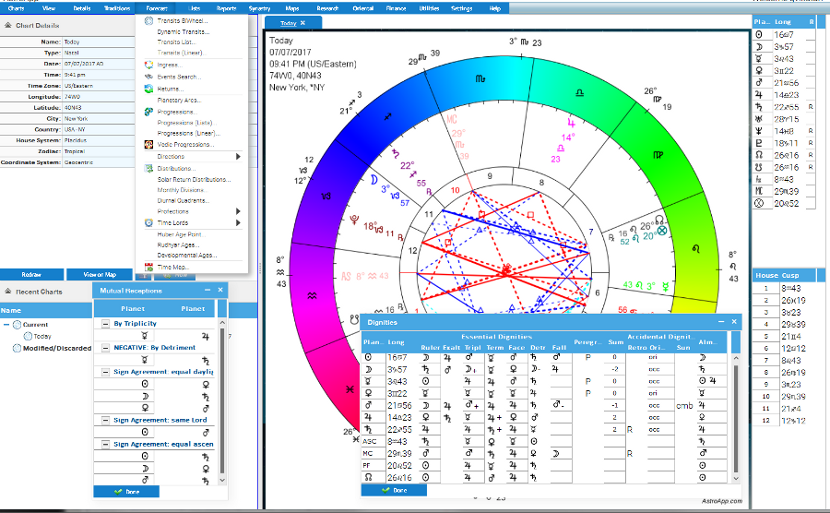Minimize the Mutual Receptions window
The height and width of the screenshot is (513, 830).
(x=207, y=289)
